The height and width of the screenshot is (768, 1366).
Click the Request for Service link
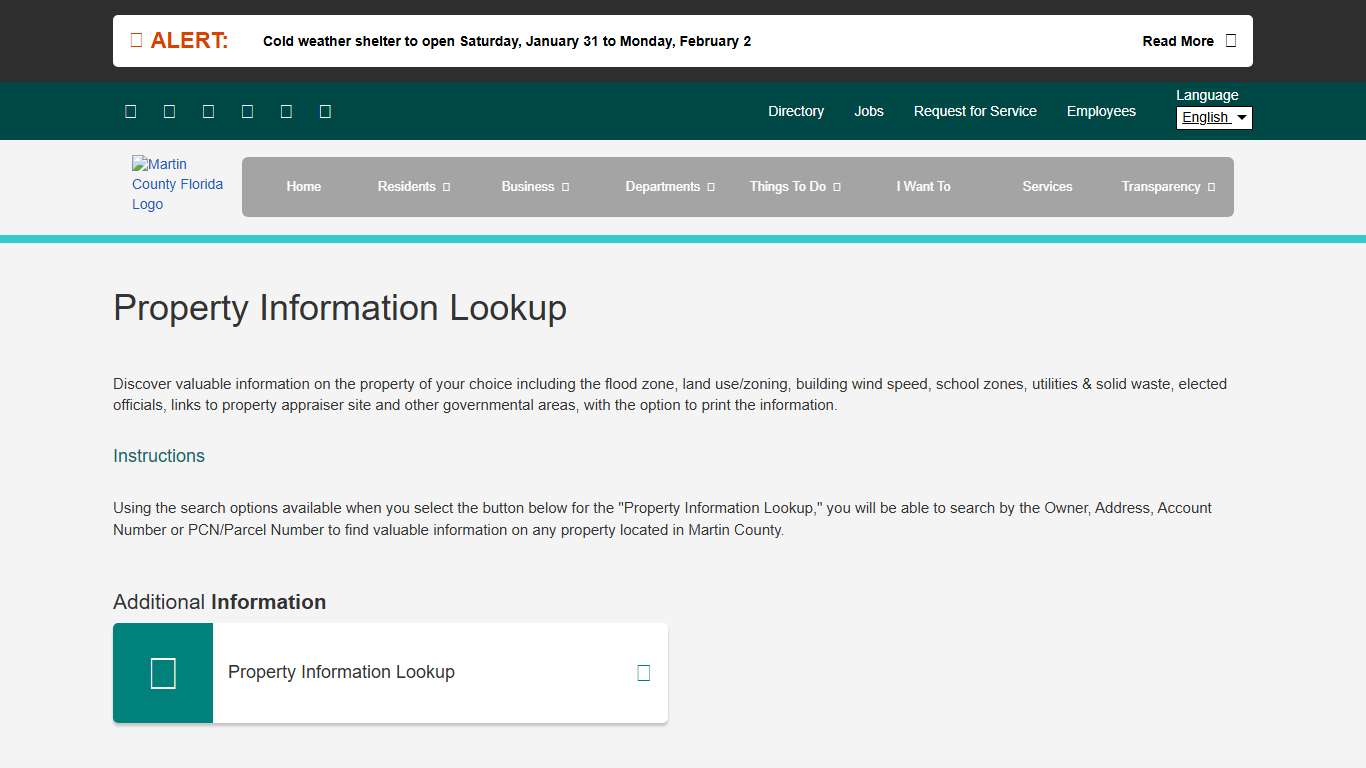(975, 111)
